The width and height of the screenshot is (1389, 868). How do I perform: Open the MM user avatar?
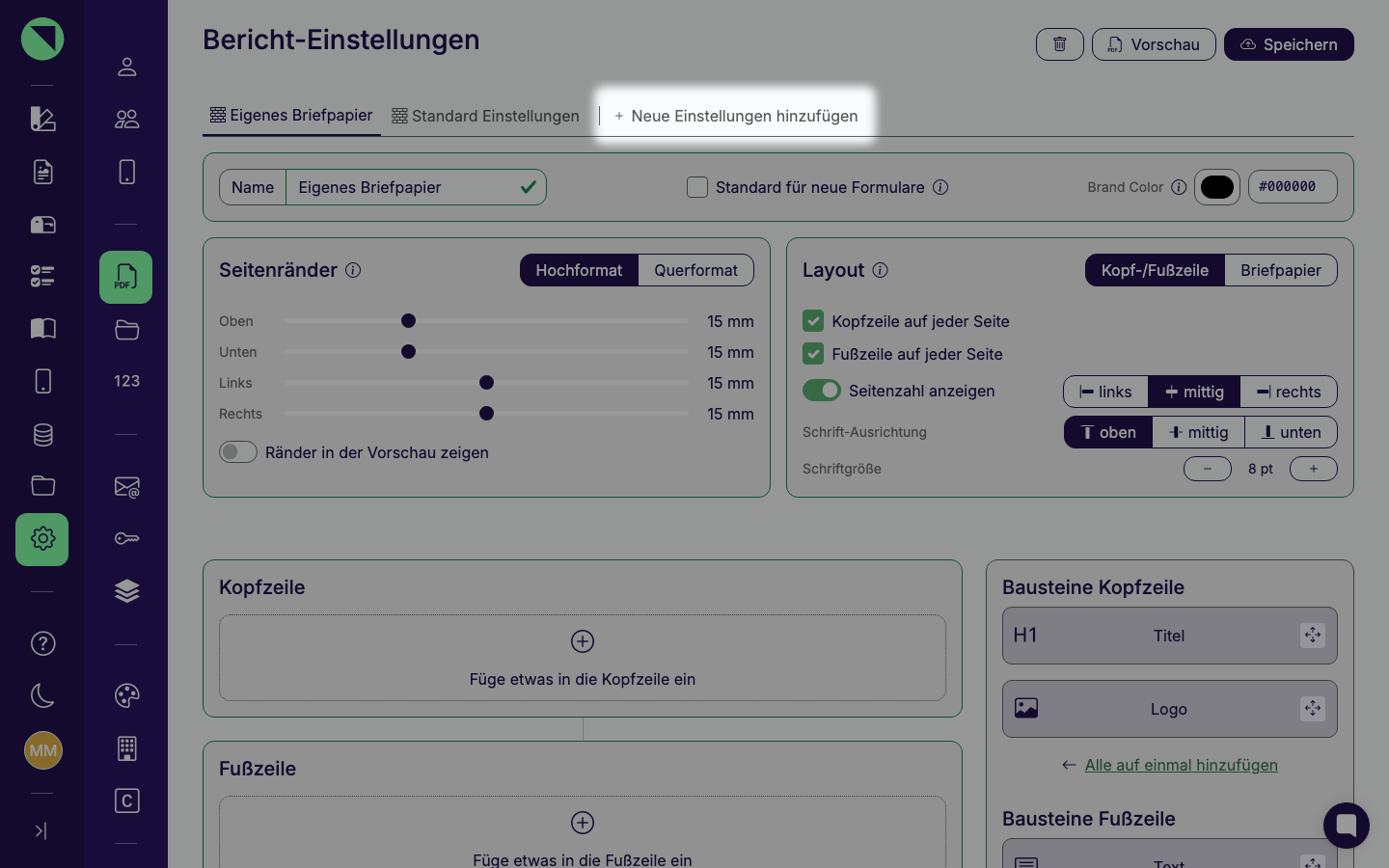[x=43, y=750]
